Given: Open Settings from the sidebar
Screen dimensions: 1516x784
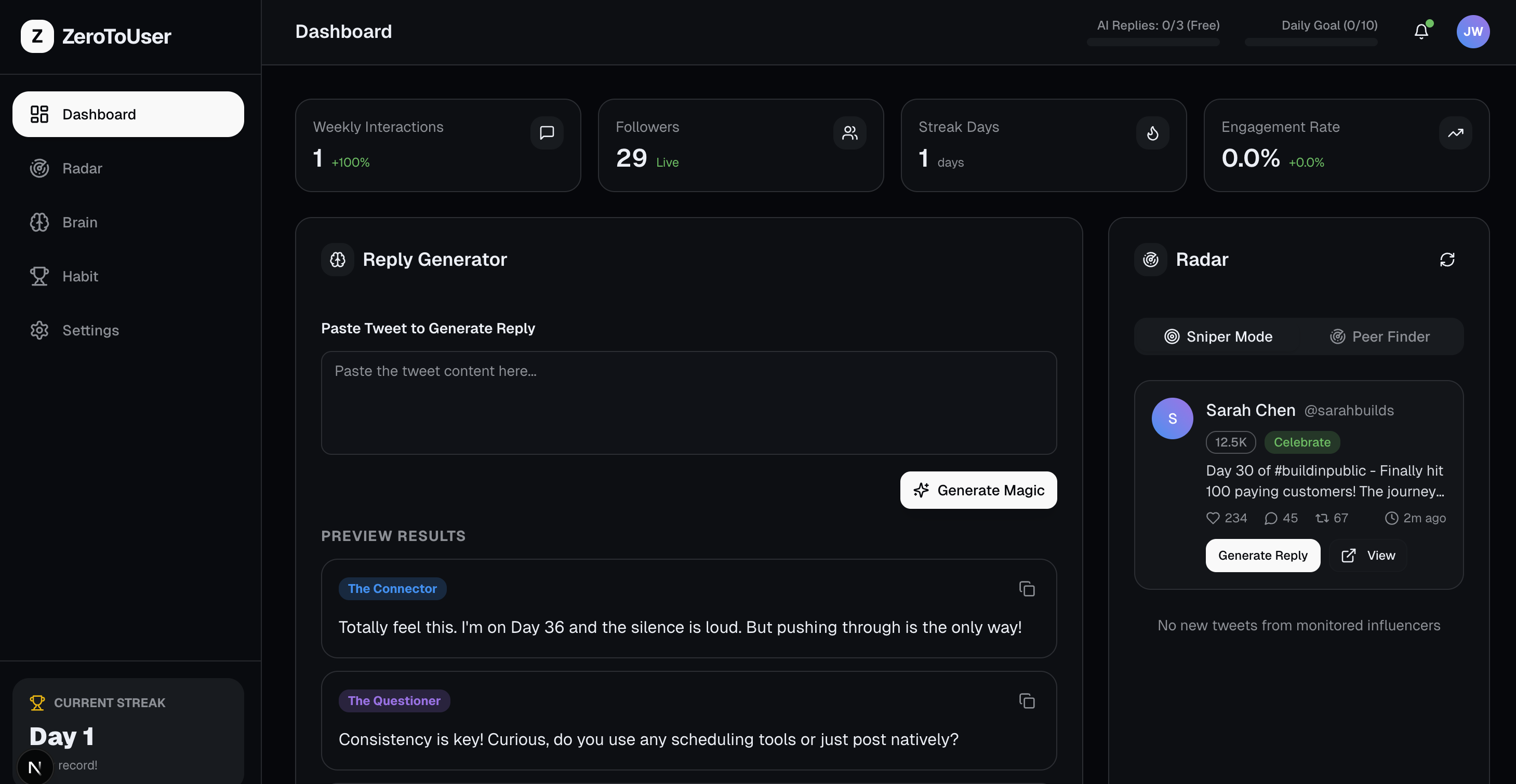Looking at the screenshot, I should [90, 331].
